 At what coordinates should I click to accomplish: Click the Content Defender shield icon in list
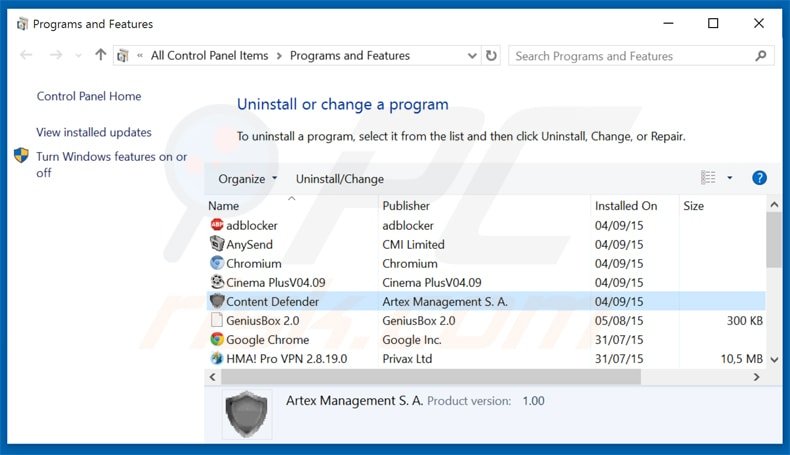[217, 301]
